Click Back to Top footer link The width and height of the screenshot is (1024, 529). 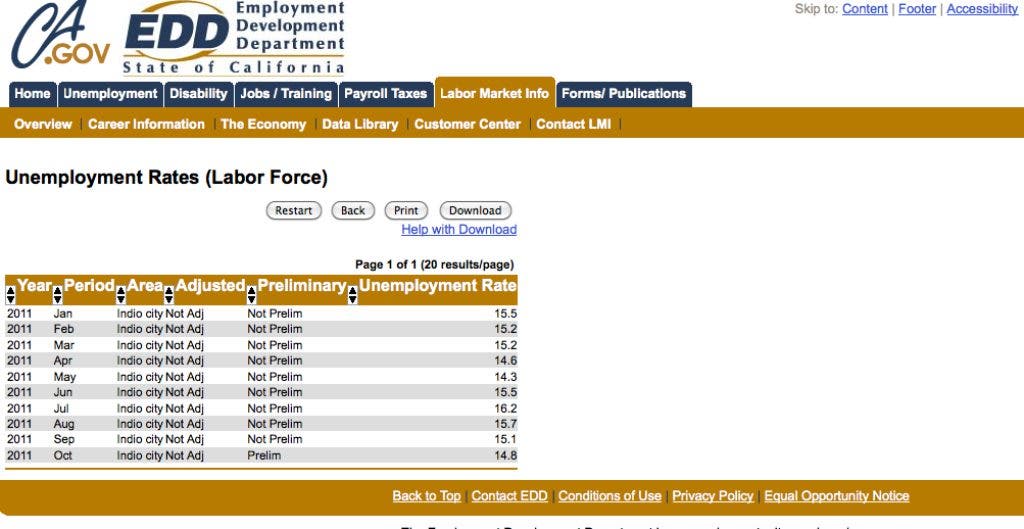426,496
